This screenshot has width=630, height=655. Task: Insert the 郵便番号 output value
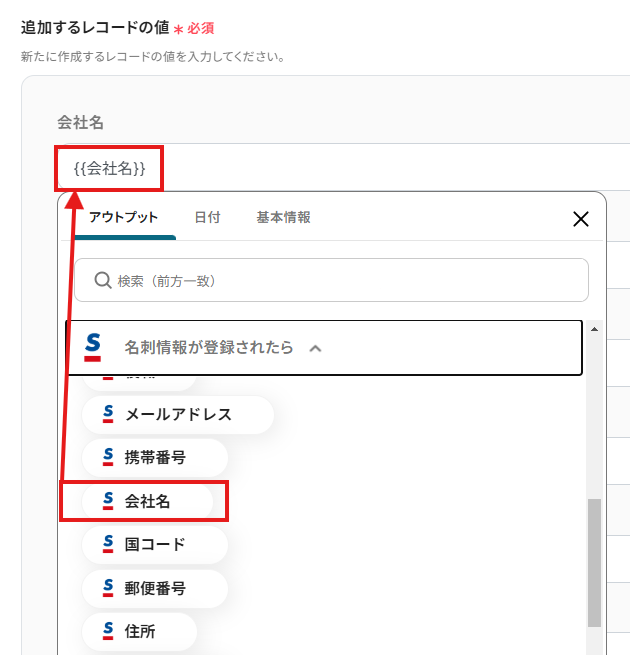(155, 587)
